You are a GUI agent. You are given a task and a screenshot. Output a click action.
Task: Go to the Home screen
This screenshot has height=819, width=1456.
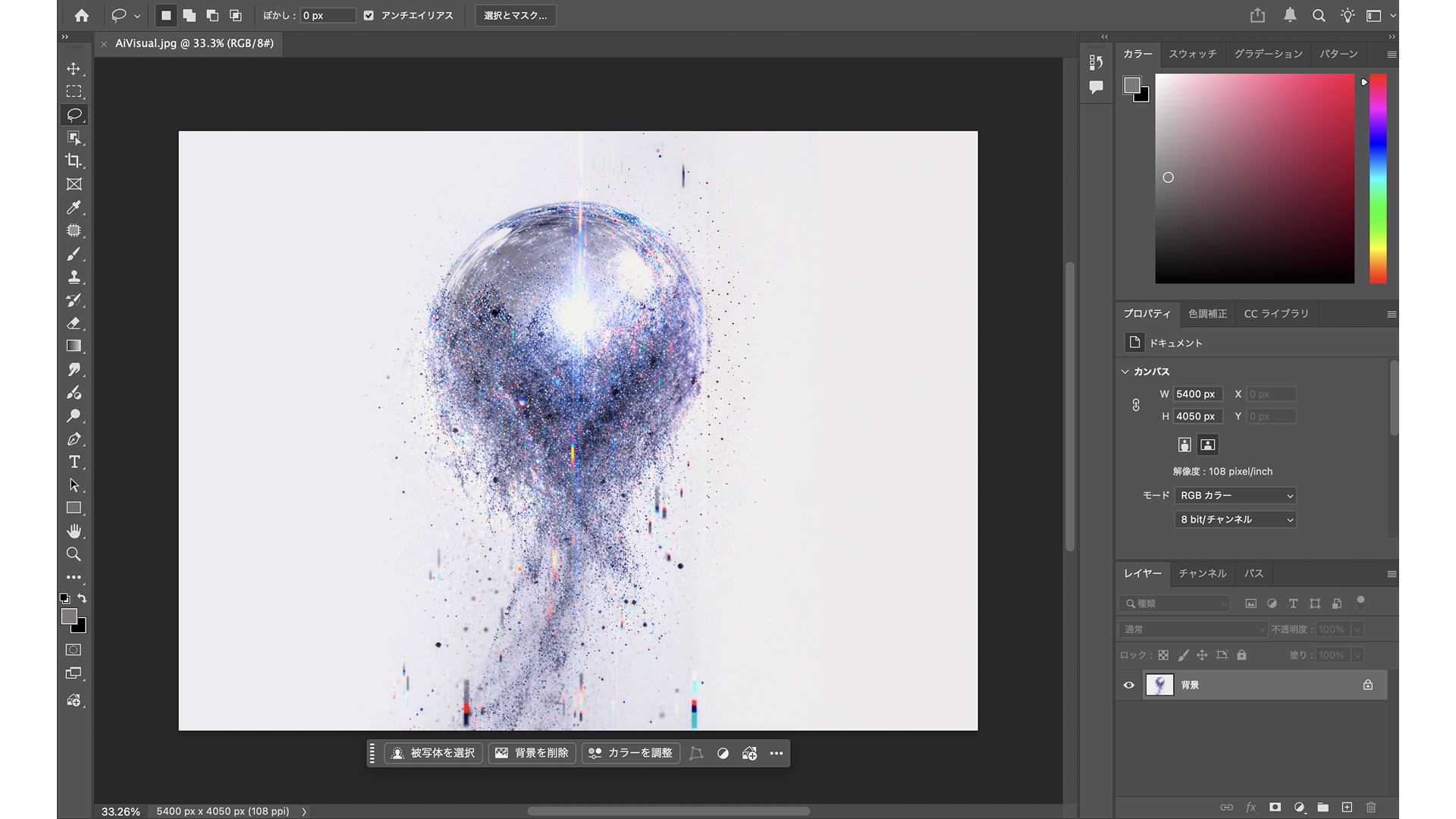pyautogui.click(x=82, y=15)
